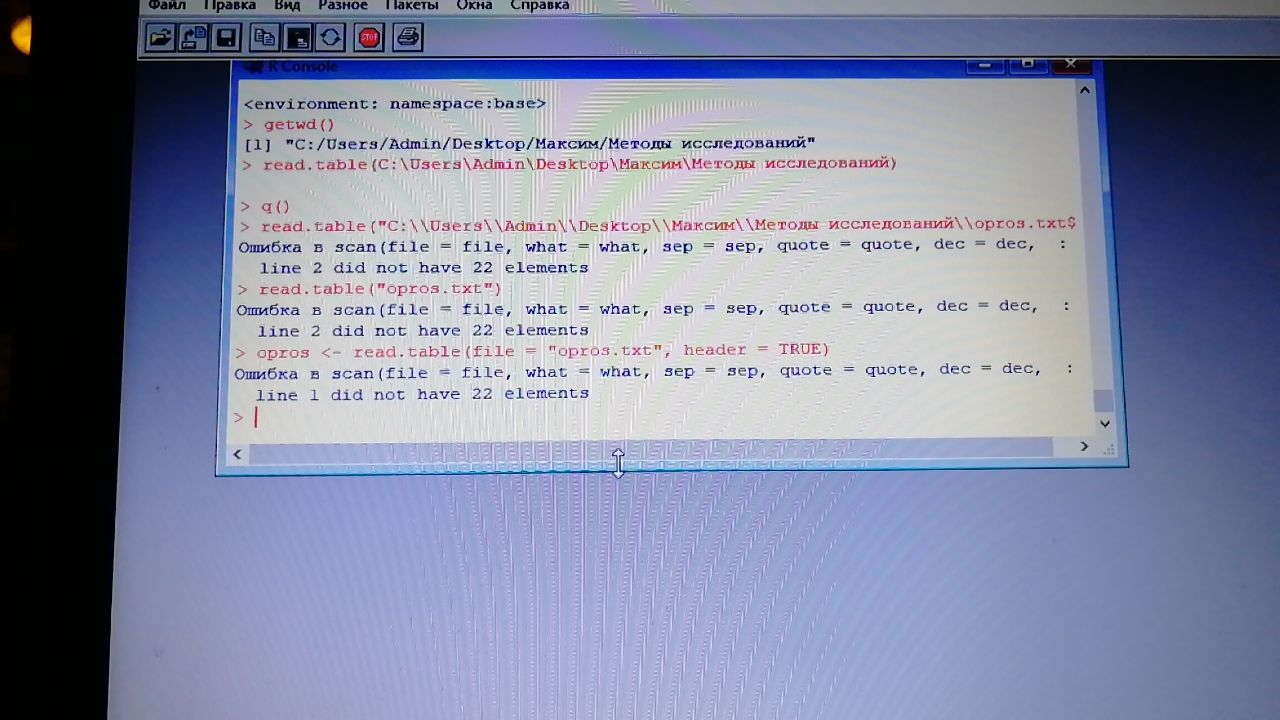Open the Файл menu
1280x720 pixels.
coord(167,5)
